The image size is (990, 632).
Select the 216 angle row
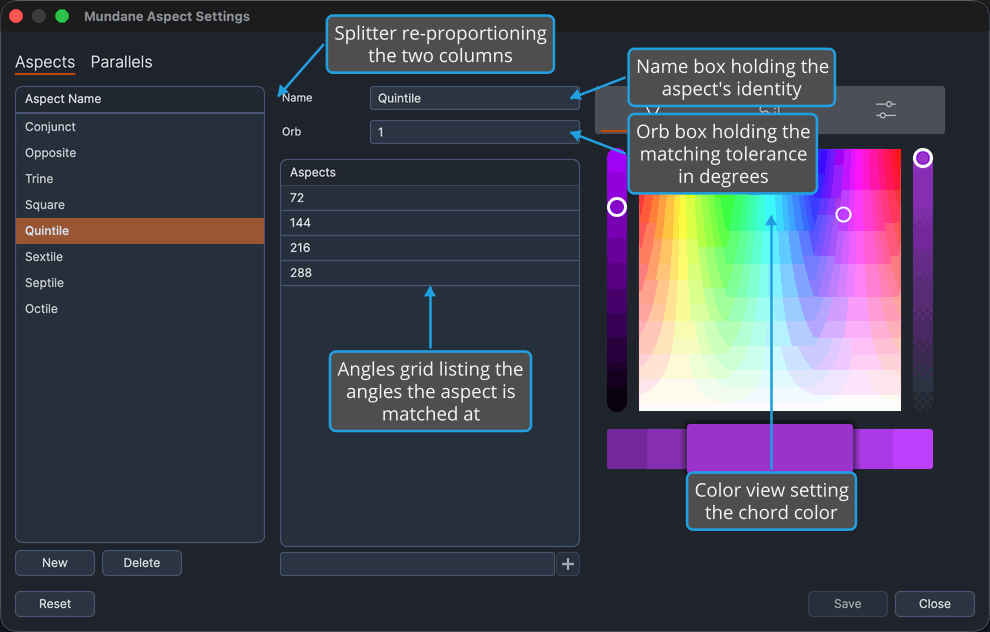point(429,247)
